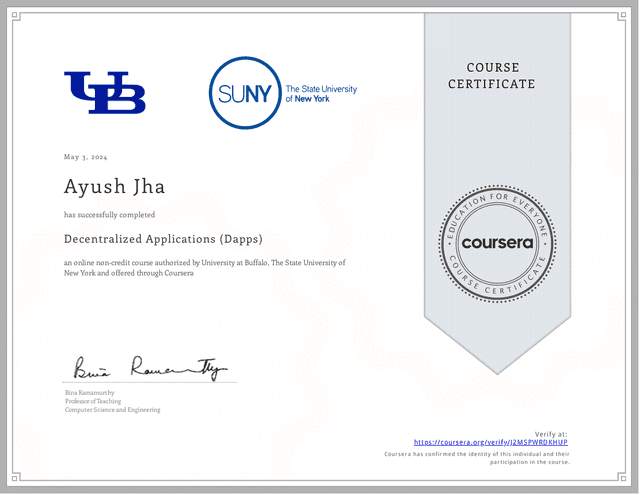
Task: Click the 'Verify at:' label
Action: pos(551,434)
